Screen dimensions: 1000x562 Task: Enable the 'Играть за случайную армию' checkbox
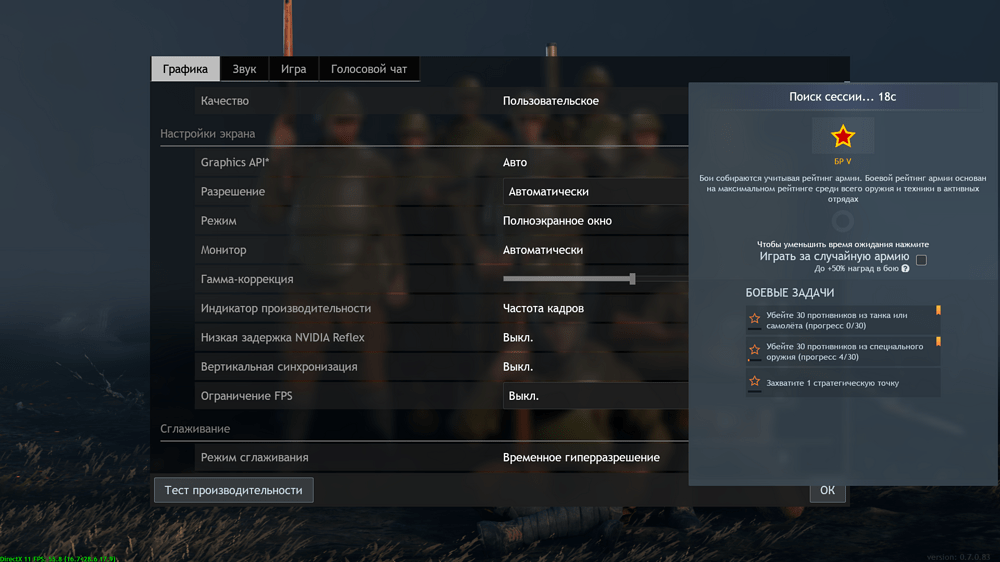921,260
